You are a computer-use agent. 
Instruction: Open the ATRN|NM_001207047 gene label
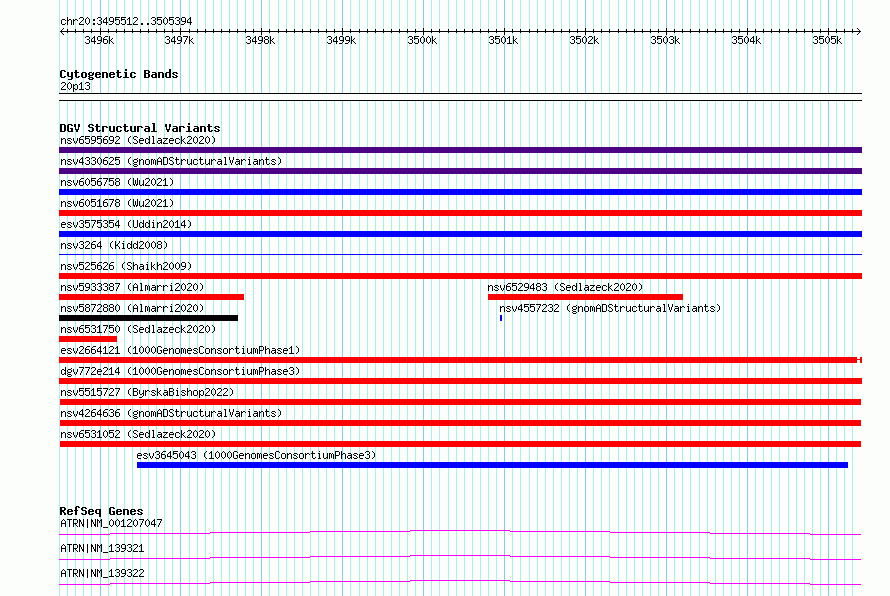111,523
